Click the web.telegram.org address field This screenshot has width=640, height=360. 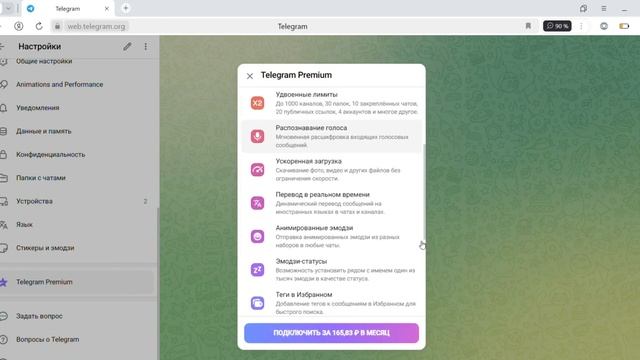pos(96,27)
